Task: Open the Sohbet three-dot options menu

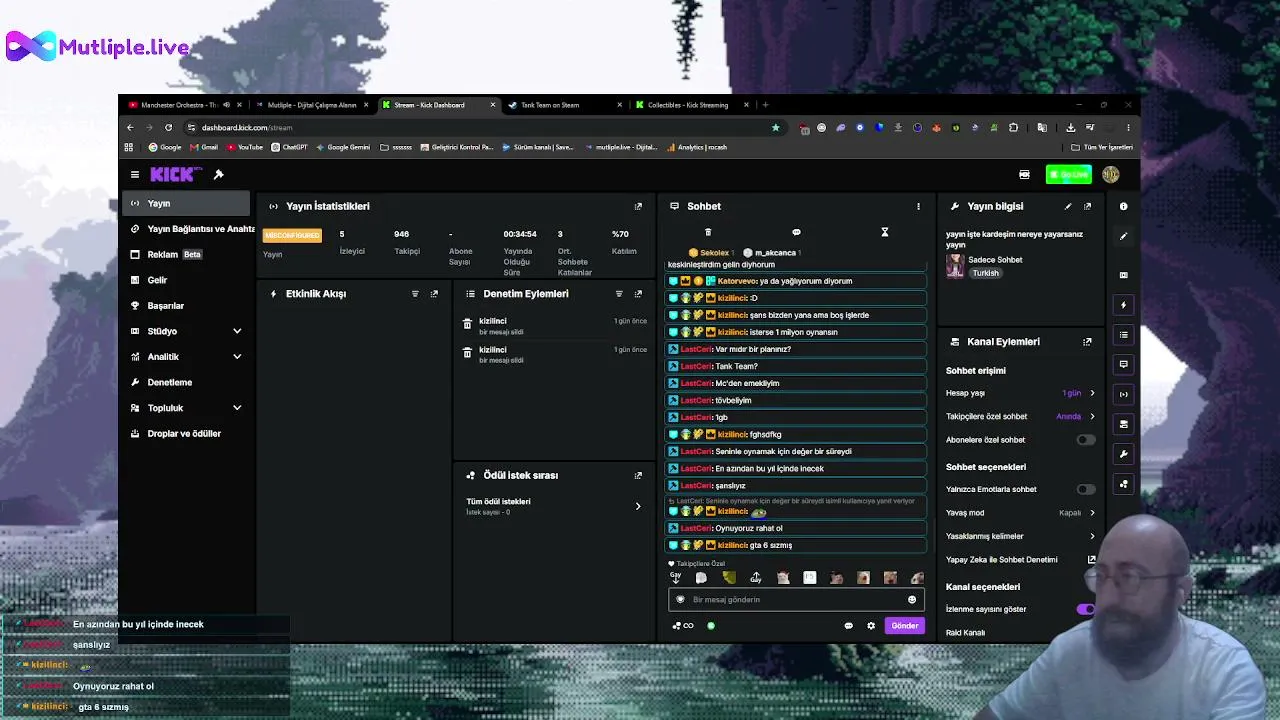Action: (918, 207)
